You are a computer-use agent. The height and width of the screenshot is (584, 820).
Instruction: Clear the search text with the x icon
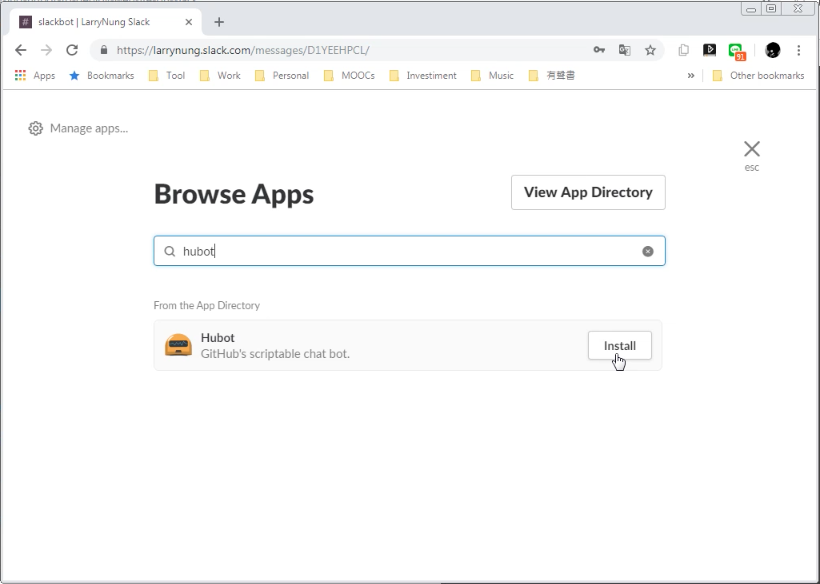[647, 251]
